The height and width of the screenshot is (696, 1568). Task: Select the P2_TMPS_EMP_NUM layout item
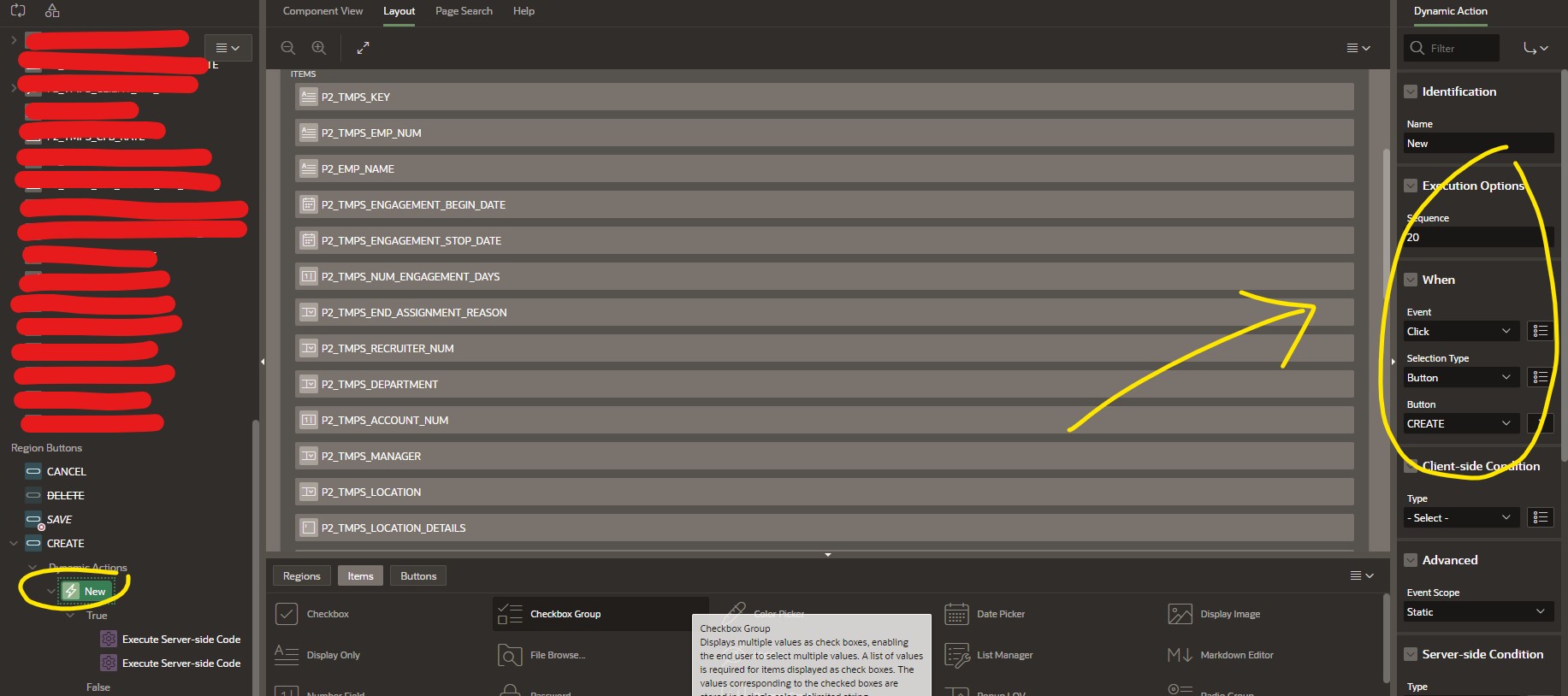824,133
